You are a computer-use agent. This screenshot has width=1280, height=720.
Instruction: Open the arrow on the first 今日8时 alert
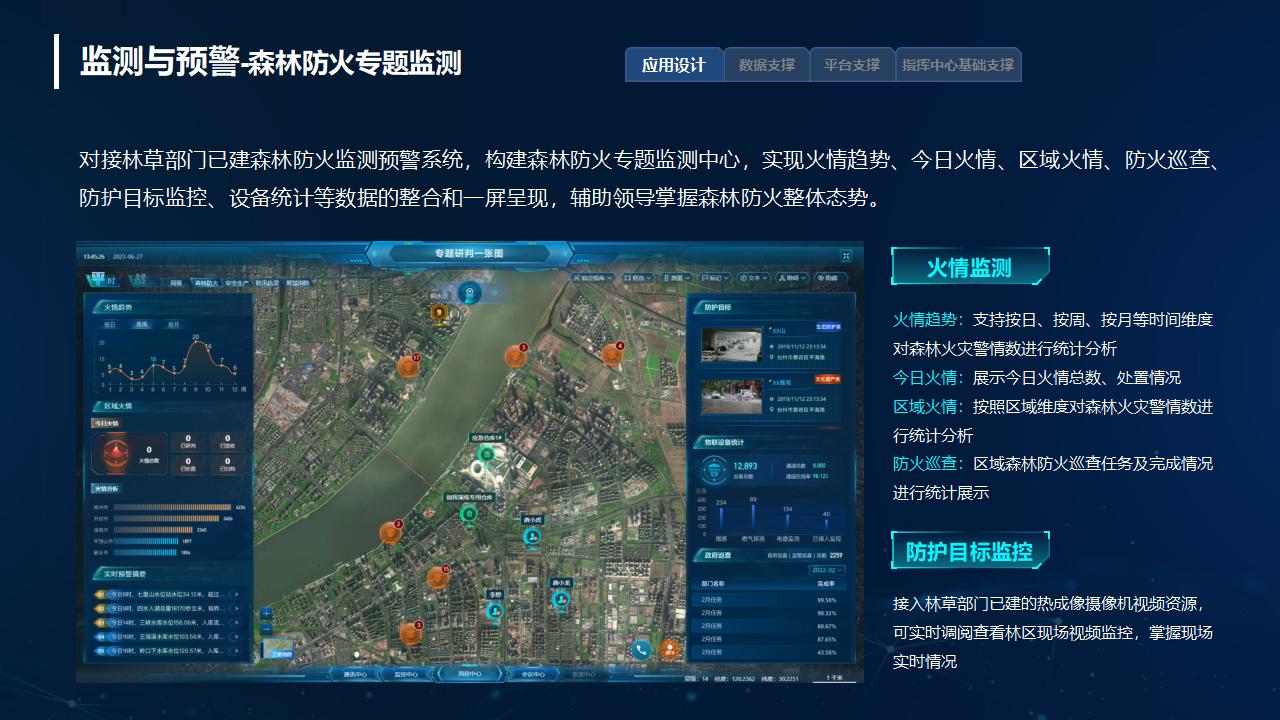pos(237,594)
